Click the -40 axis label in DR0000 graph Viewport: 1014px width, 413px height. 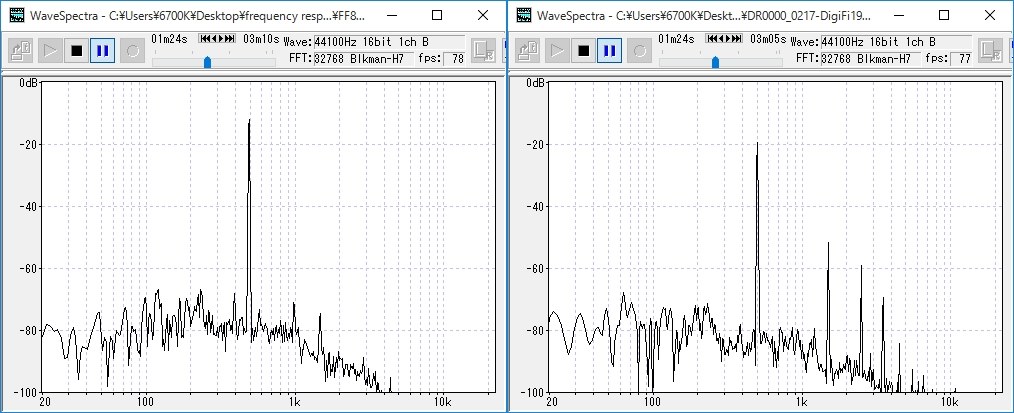[x=537, y=207]
